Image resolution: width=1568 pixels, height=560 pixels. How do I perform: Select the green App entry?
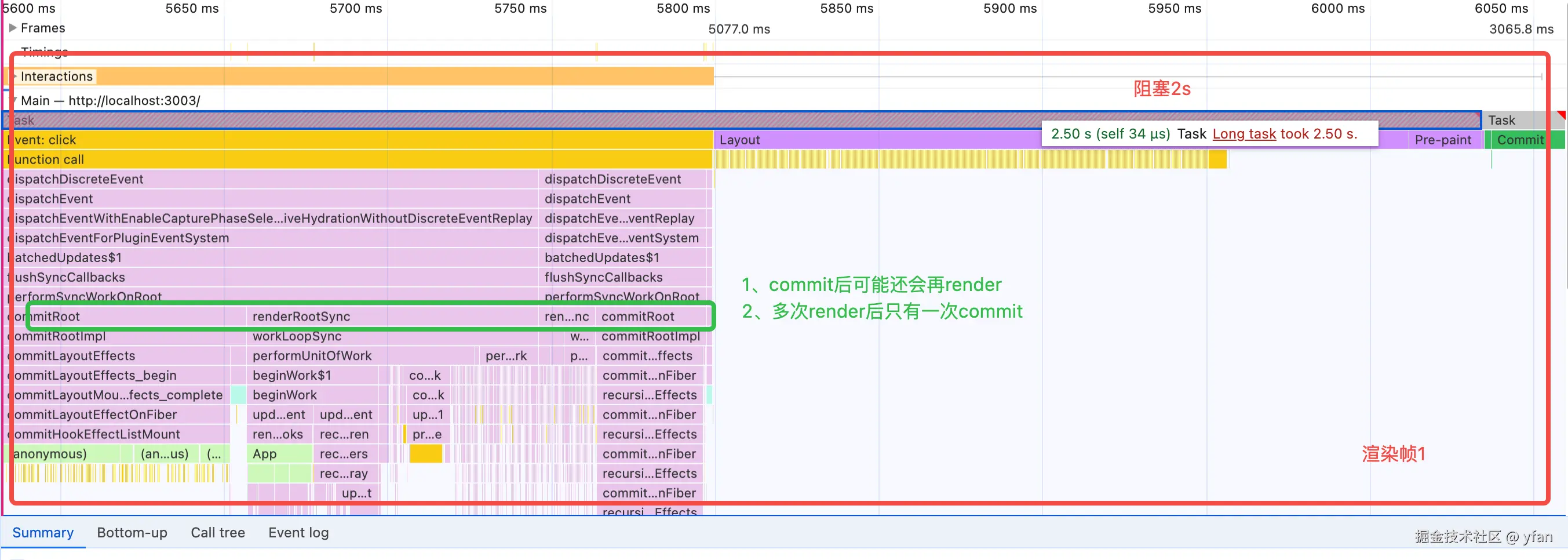[x=279, y=454]
